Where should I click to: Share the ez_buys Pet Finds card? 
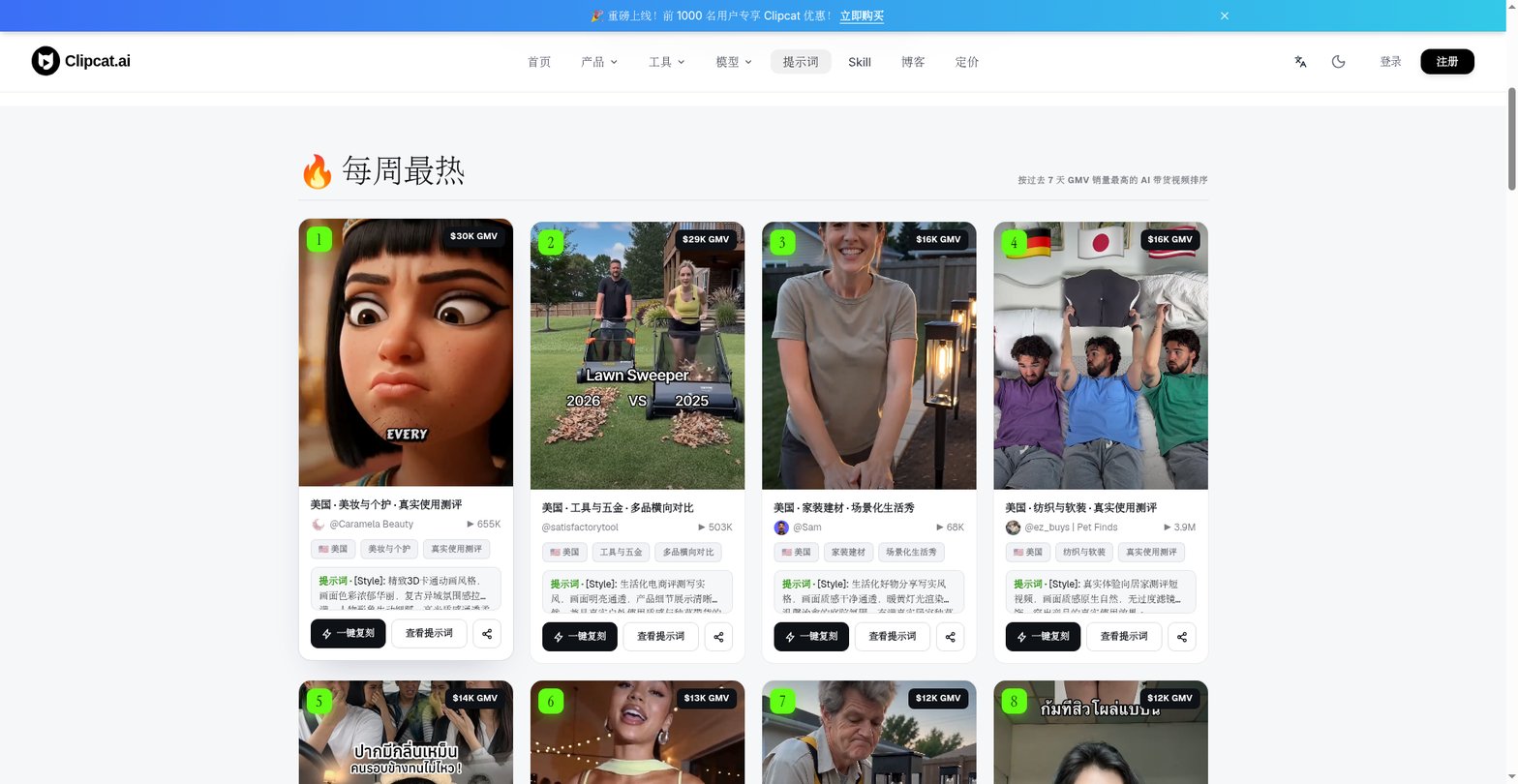coord(1182,637)
